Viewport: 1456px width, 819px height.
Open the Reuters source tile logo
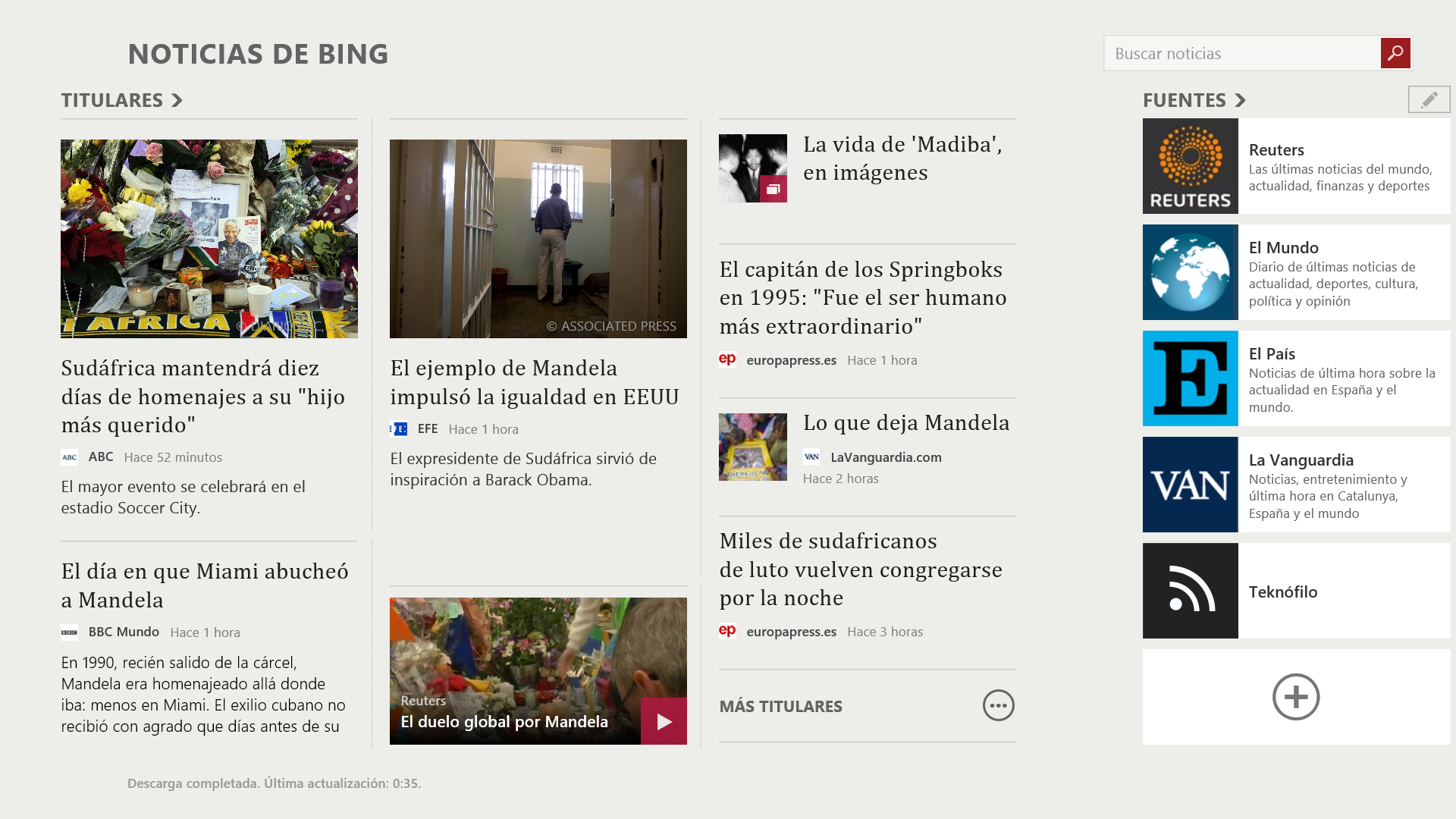click(x=1190, y=166)
